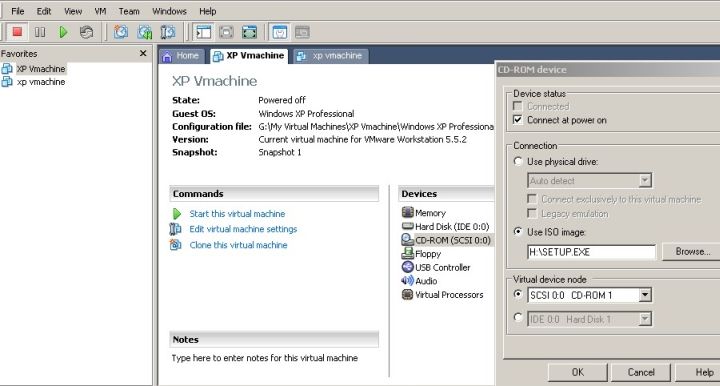Switch to the Home tab
Image resolution: width=720 pixels, height=386 pixels.
(x=182, y=56)
